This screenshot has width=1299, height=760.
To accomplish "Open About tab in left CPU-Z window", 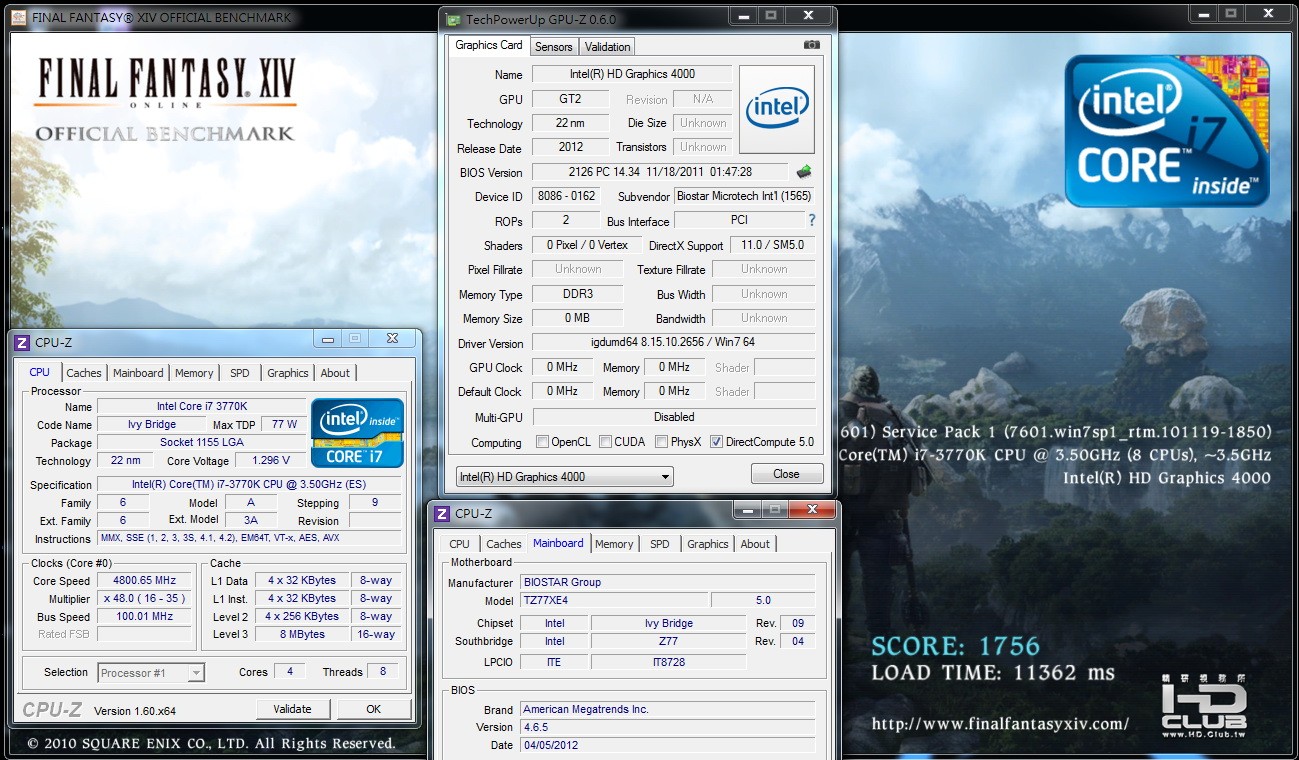I will tap(335, 373).
